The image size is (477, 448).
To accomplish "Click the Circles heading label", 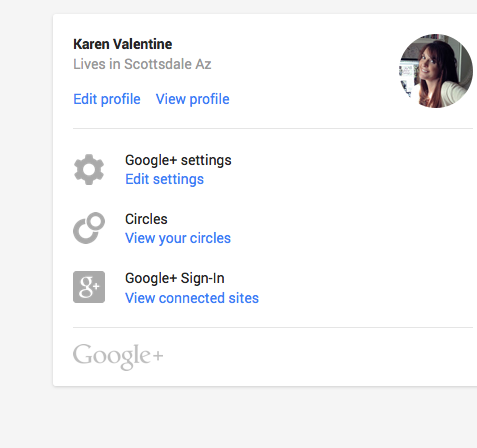I will (146, 219).
